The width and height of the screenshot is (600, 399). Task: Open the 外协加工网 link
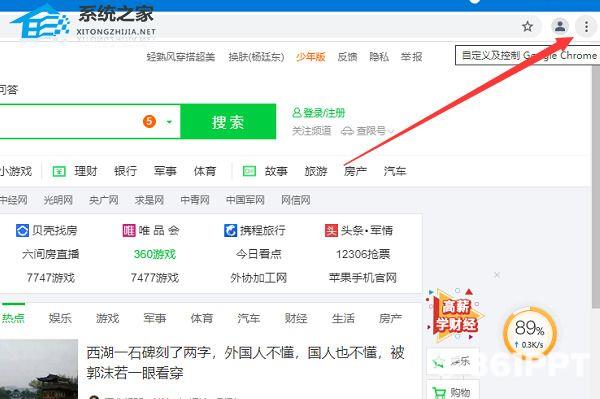259,278
